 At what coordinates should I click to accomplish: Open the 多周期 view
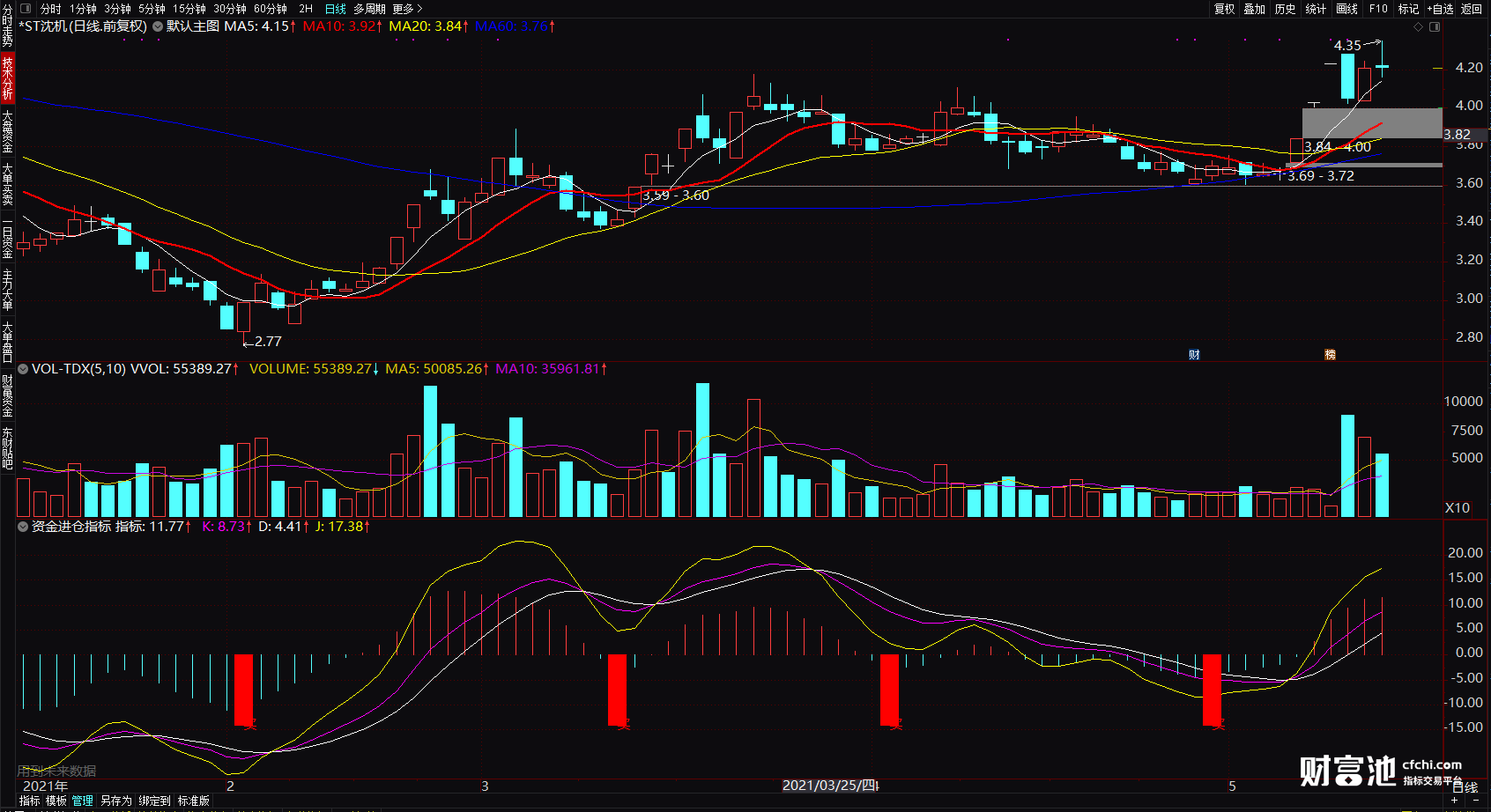click(x=369, y=9)
